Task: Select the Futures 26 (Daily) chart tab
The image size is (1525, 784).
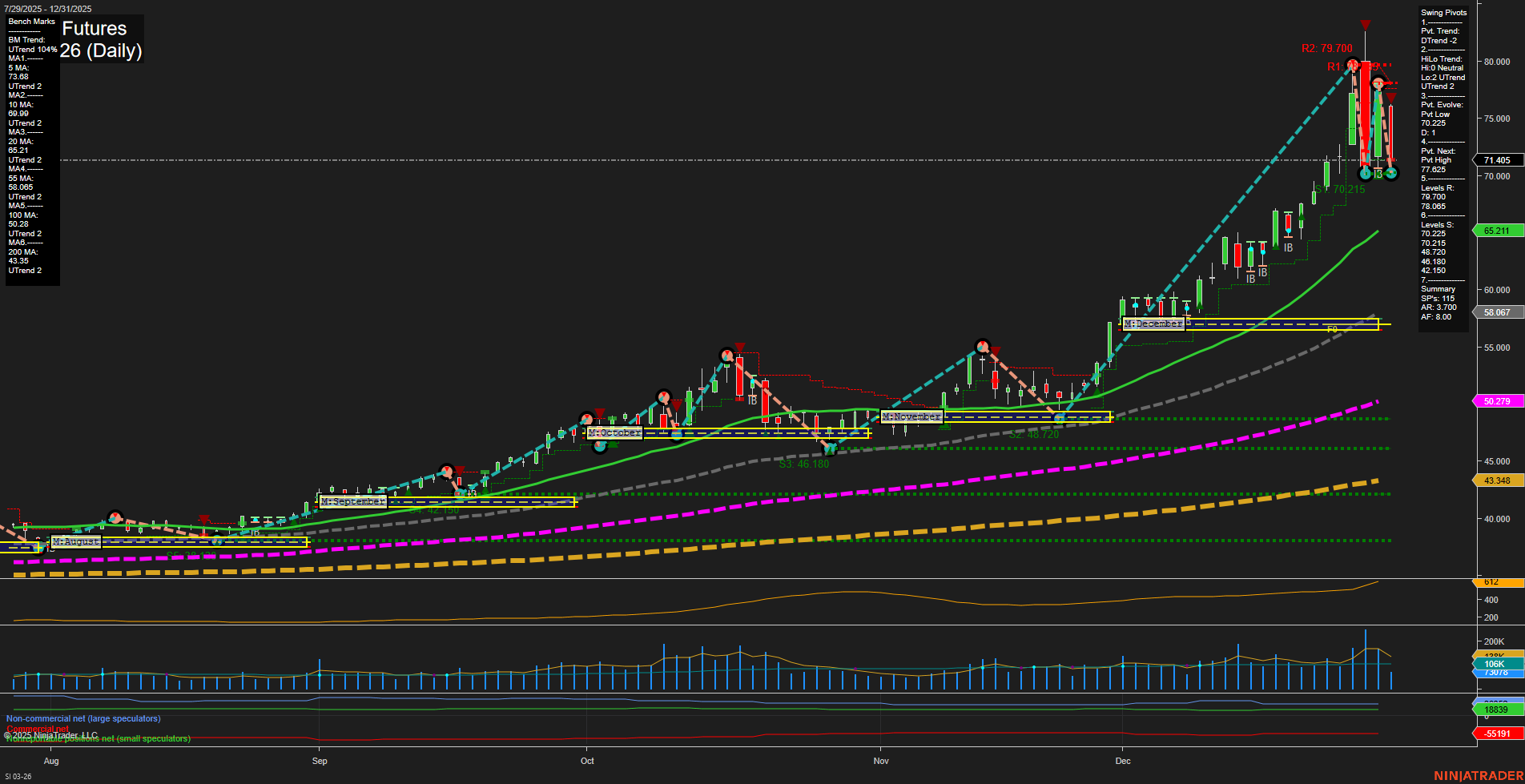Action: (x=102, y=39)
